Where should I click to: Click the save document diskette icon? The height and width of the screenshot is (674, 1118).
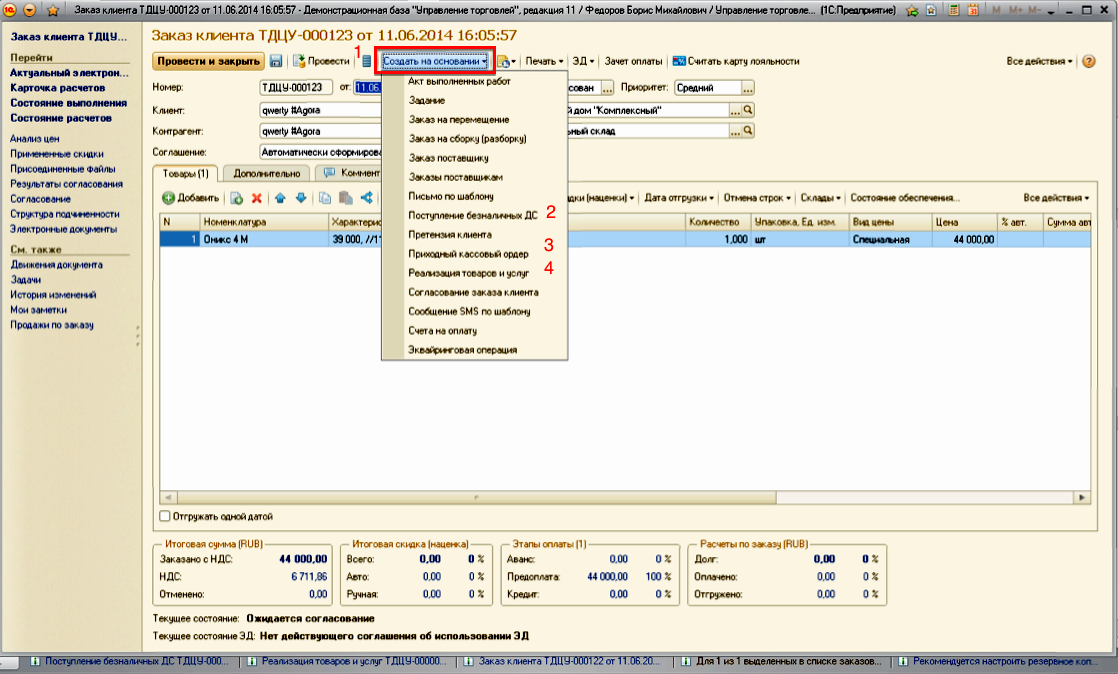276,61
